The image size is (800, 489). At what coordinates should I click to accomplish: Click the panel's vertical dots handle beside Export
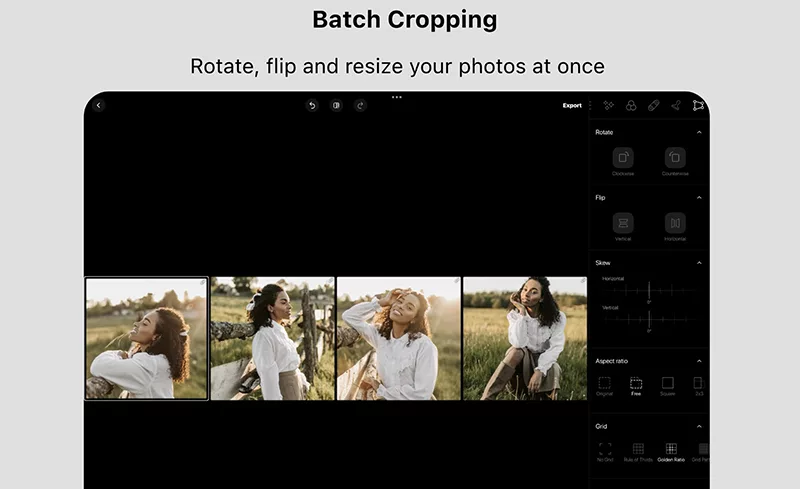[590, 106]
